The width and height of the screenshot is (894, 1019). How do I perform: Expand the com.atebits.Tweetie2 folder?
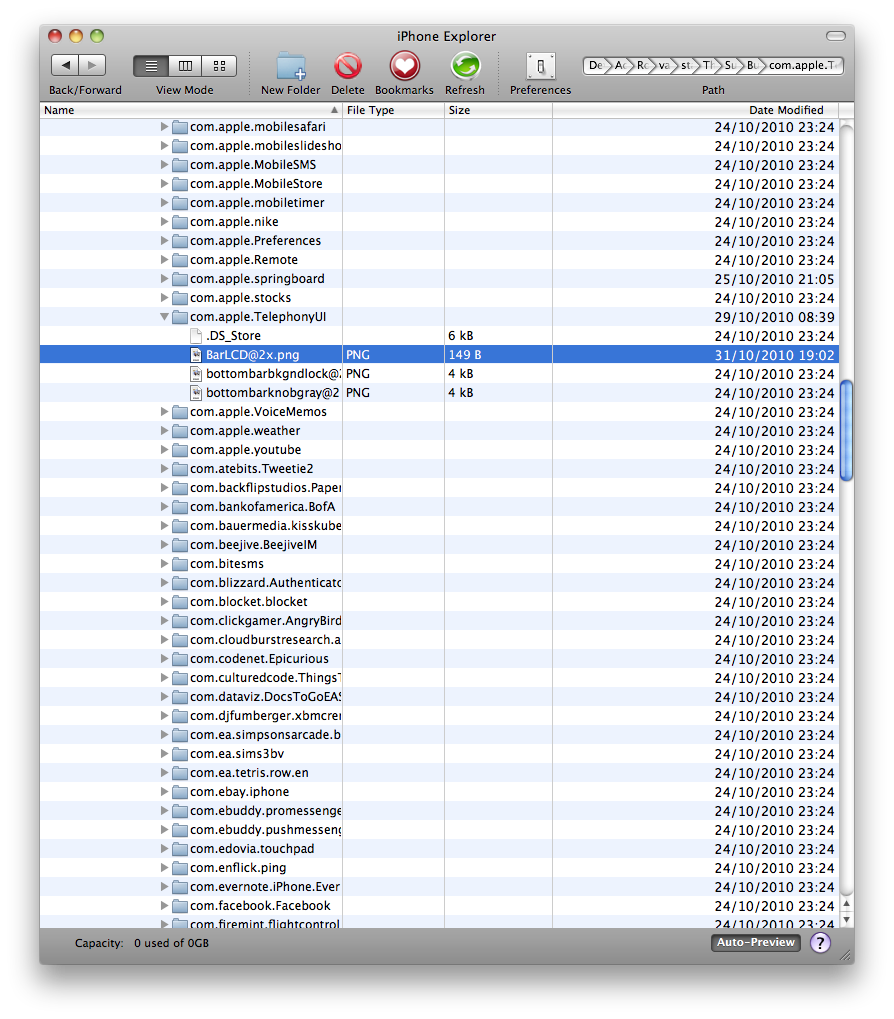(x=164, y=469)
